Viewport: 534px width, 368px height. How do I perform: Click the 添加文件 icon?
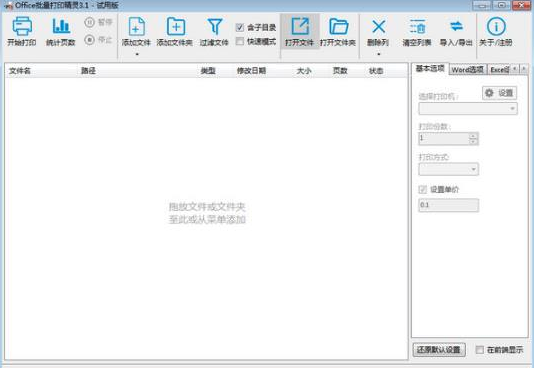point(137,26)
